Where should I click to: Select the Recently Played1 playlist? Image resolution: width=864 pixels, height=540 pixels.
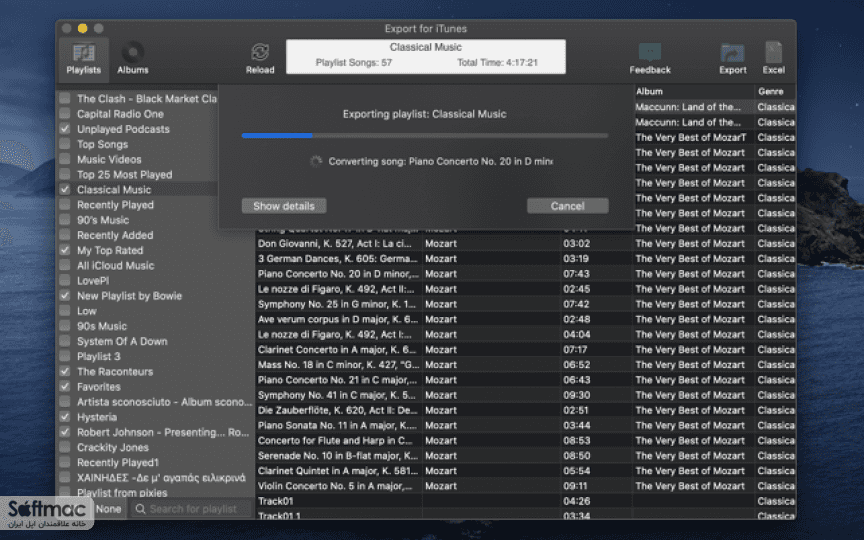(118, 462)
